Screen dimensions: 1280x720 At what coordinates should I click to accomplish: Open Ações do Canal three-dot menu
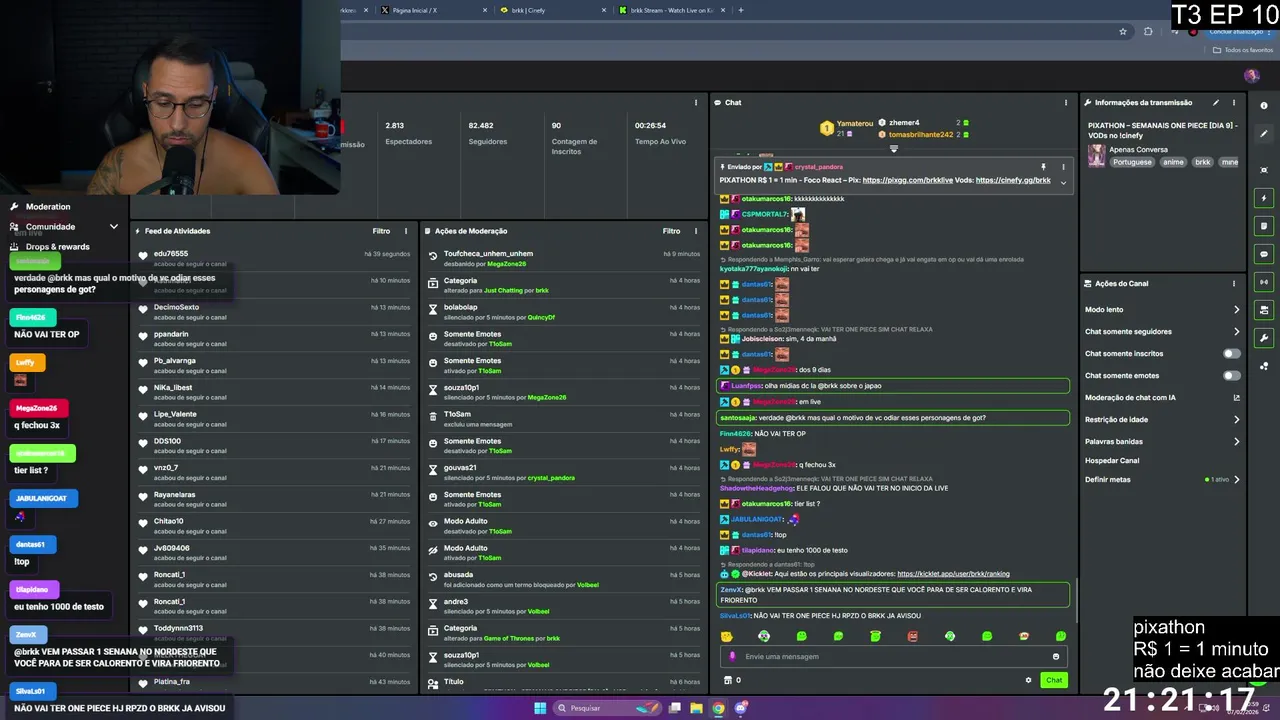1234,283
